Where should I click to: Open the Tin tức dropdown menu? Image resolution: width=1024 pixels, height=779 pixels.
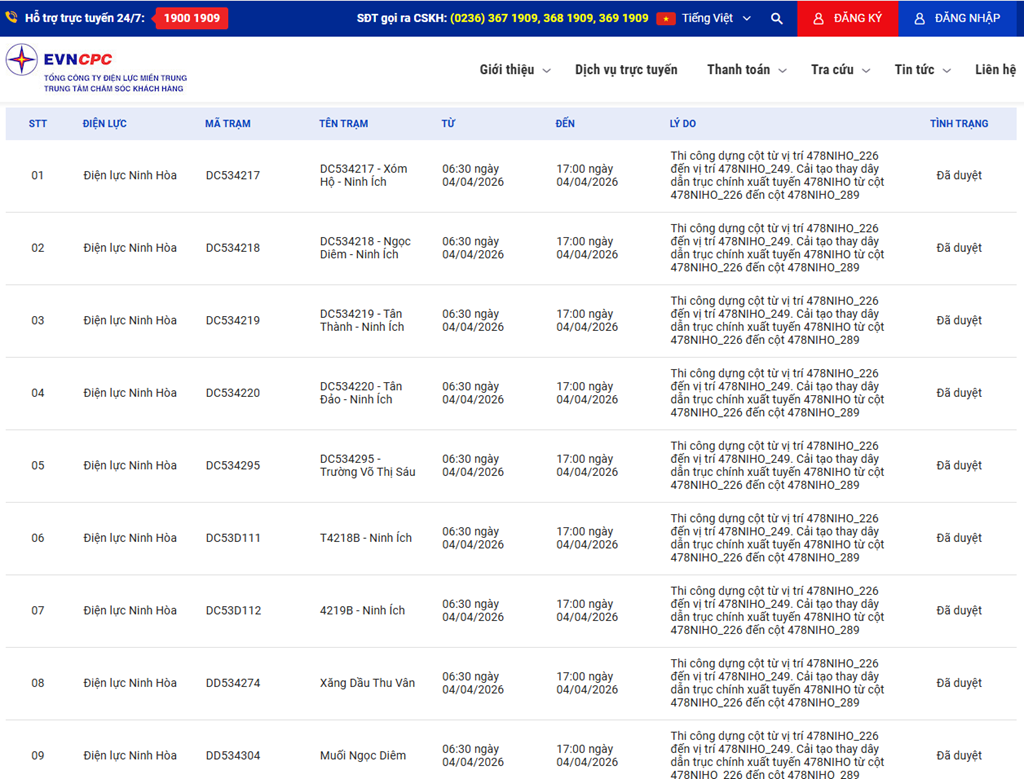[921, 70]
